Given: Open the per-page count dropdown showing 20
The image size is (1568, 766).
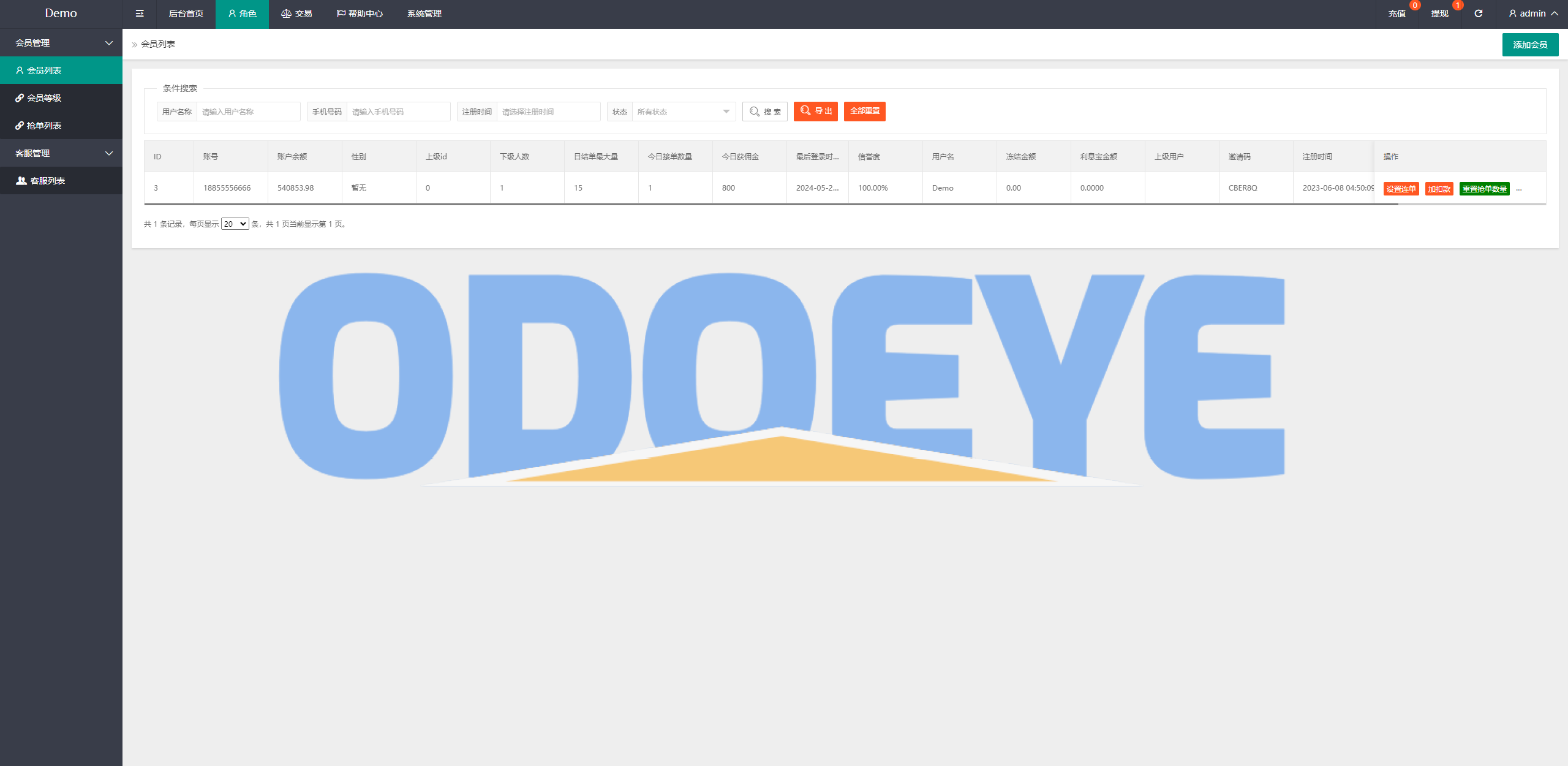Looking at the screenshot, I should click(x=235, y=224).
